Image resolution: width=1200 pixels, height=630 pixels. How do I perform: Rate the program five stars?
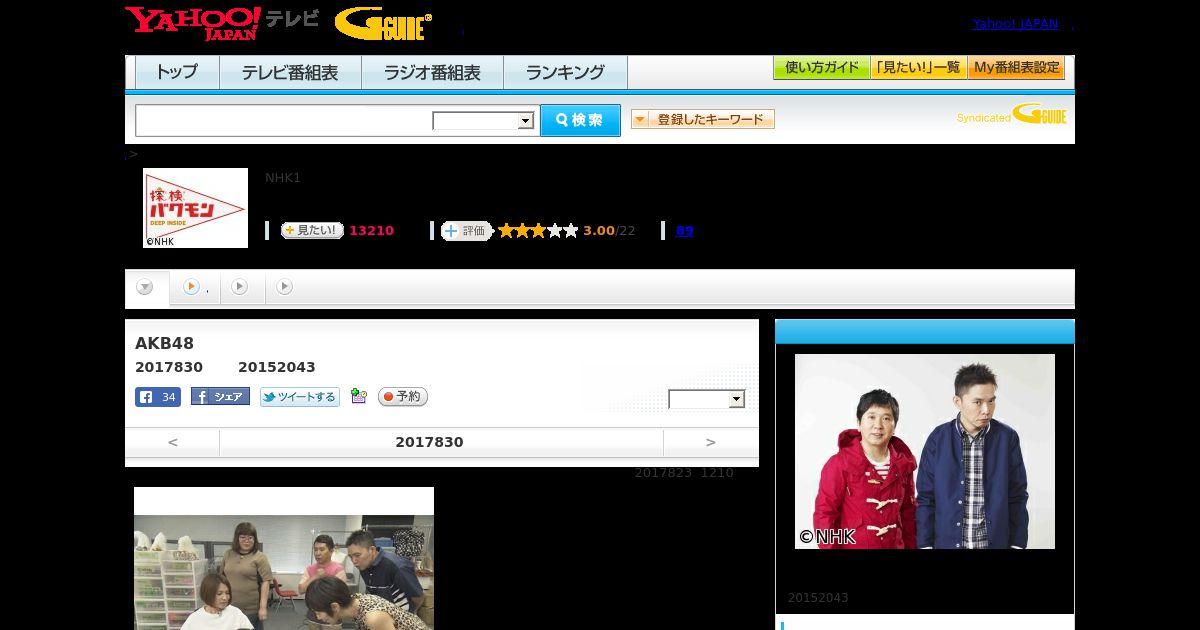click(x=571, y=230)
